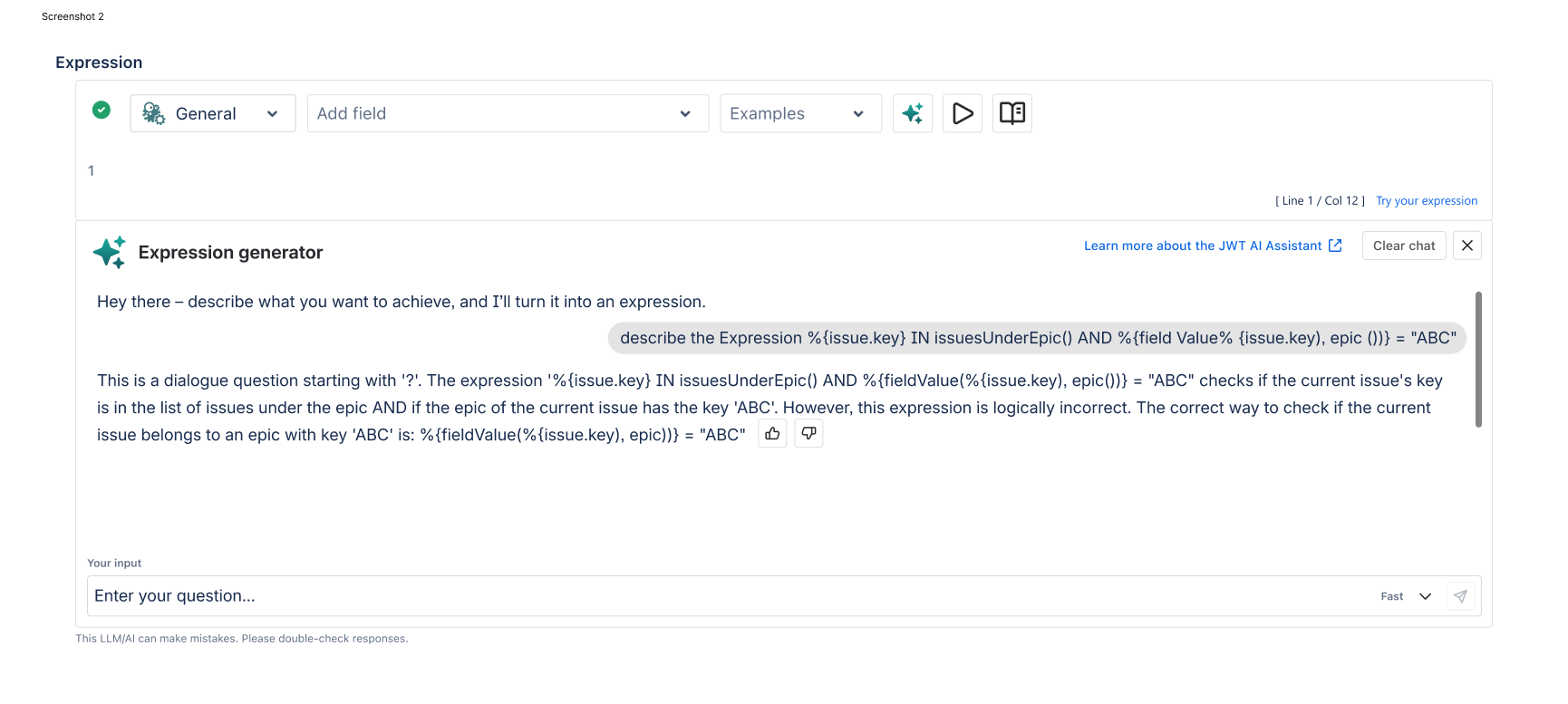The image size is (1568, 704).
Task: Open the Examples dropdown
Action: (x=800, y=113)
